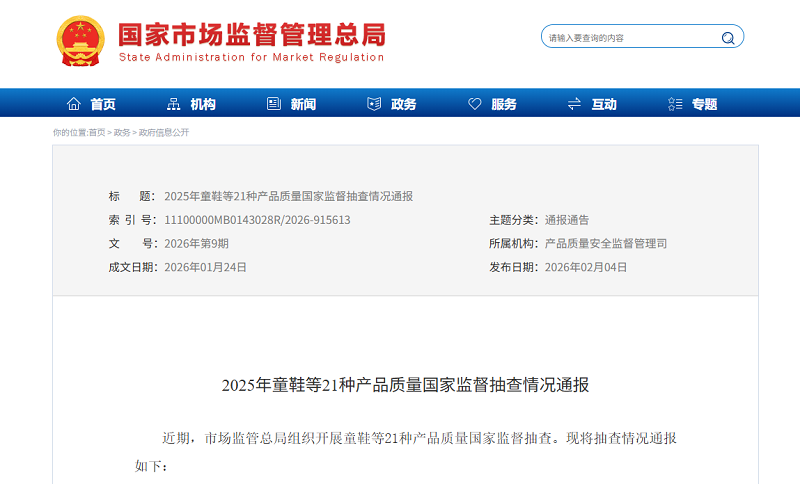Image resolution: width=800 pixels, height=484 pixels.
Task: Click index number 11100000MB0143028R/2026-915613
Action: (x=257, y=220)
